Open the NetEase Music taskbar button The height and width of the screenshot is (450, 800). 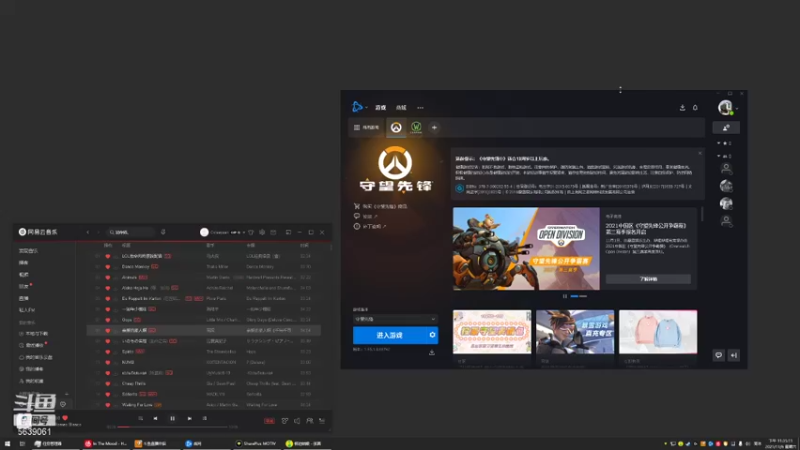pyautogui.click(x=106, y=444)
